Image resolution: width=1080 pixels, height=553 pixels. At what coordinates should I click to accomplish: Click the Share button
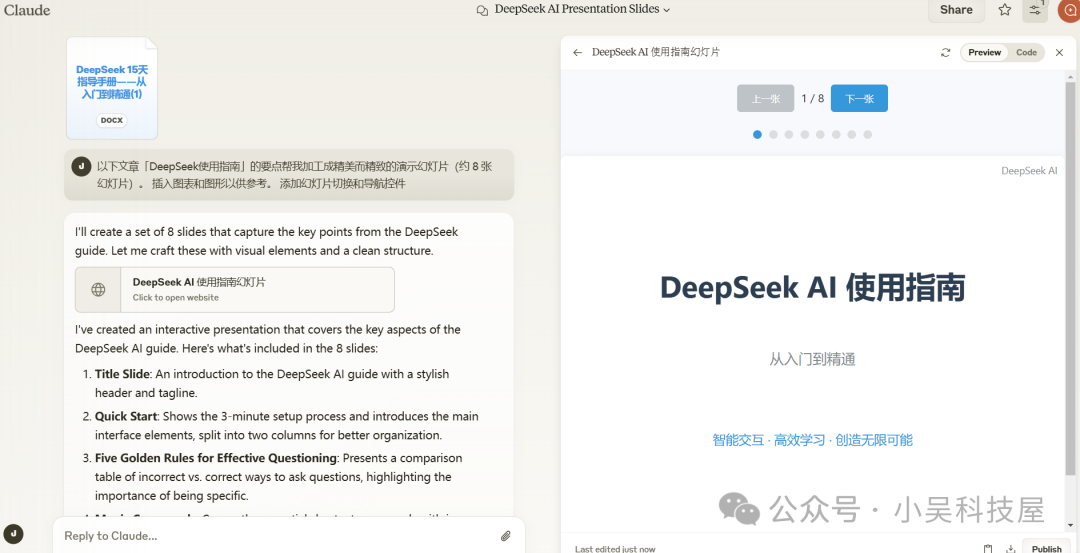point(956,10)
